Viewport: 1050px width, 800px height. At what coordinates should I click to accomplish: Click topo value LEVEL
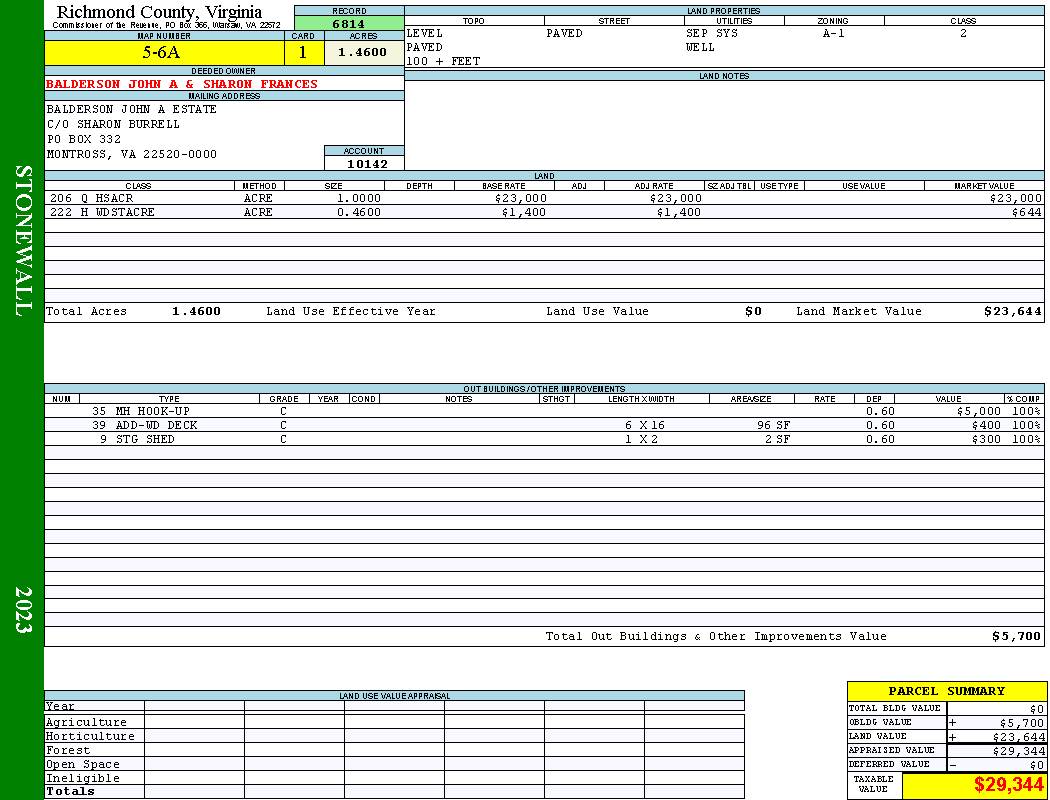point(425,33)
